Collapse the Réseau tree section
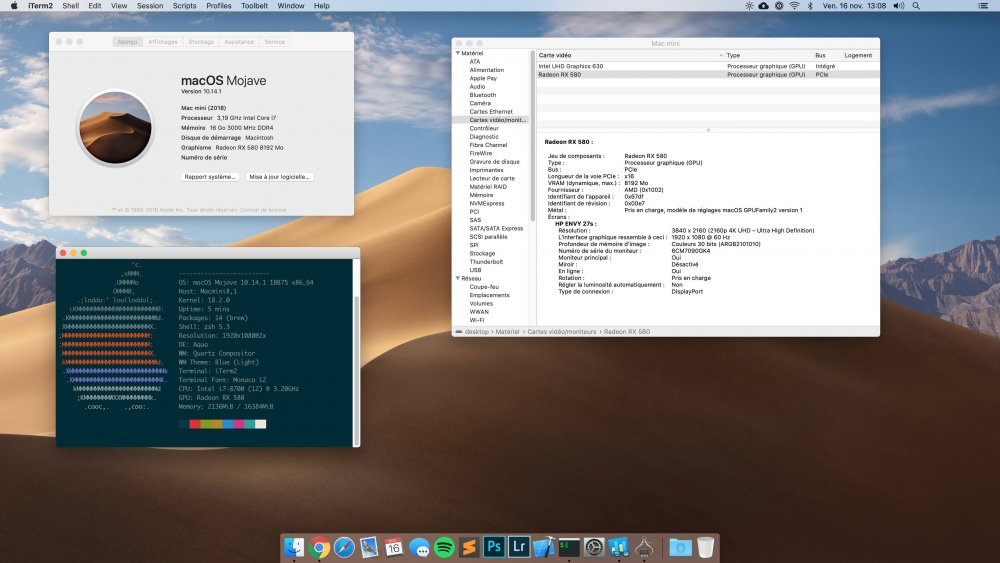This screenshot has height=563, width=1000. [458, 278]
